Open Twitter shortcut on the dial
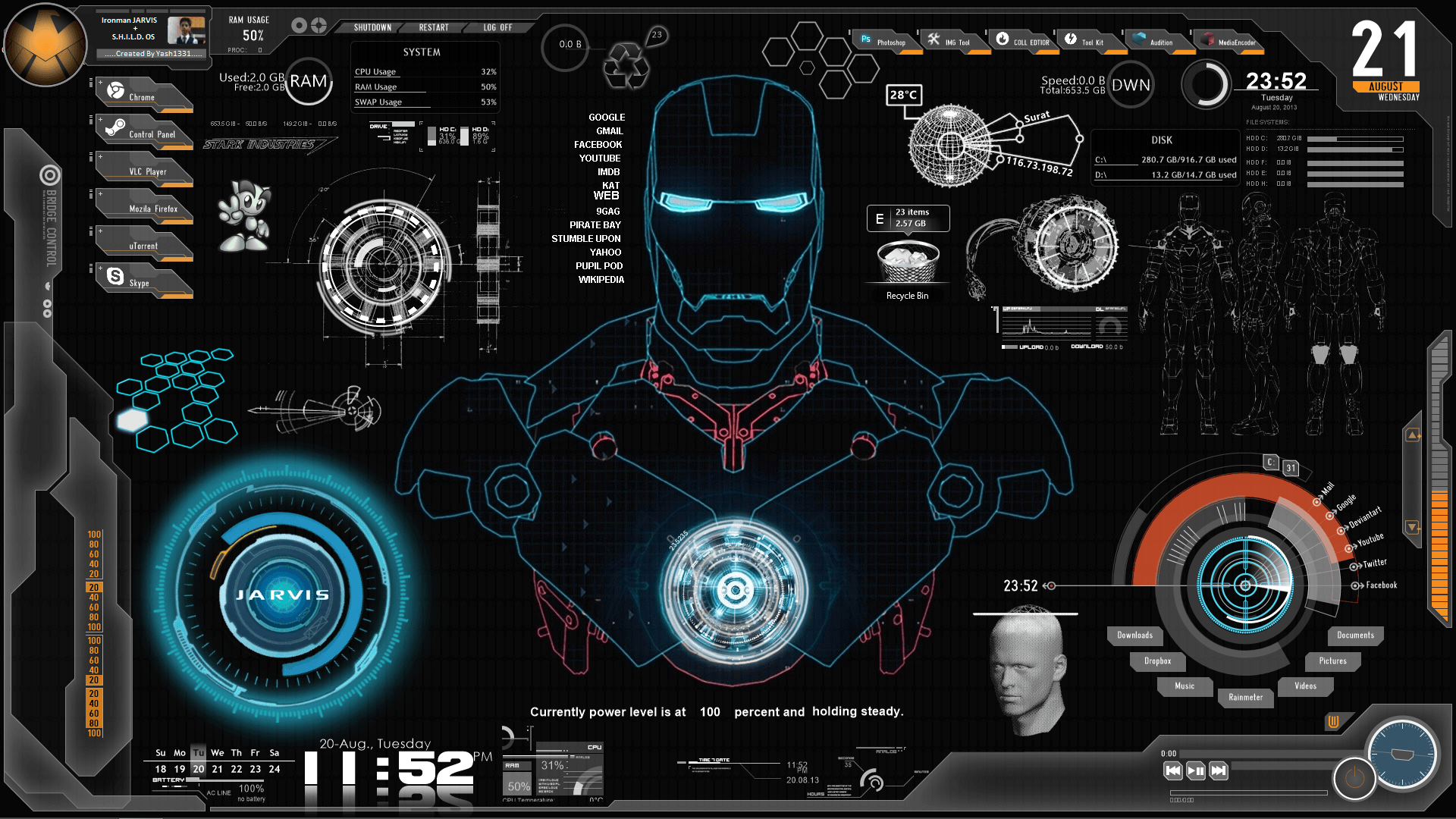 1369,564
